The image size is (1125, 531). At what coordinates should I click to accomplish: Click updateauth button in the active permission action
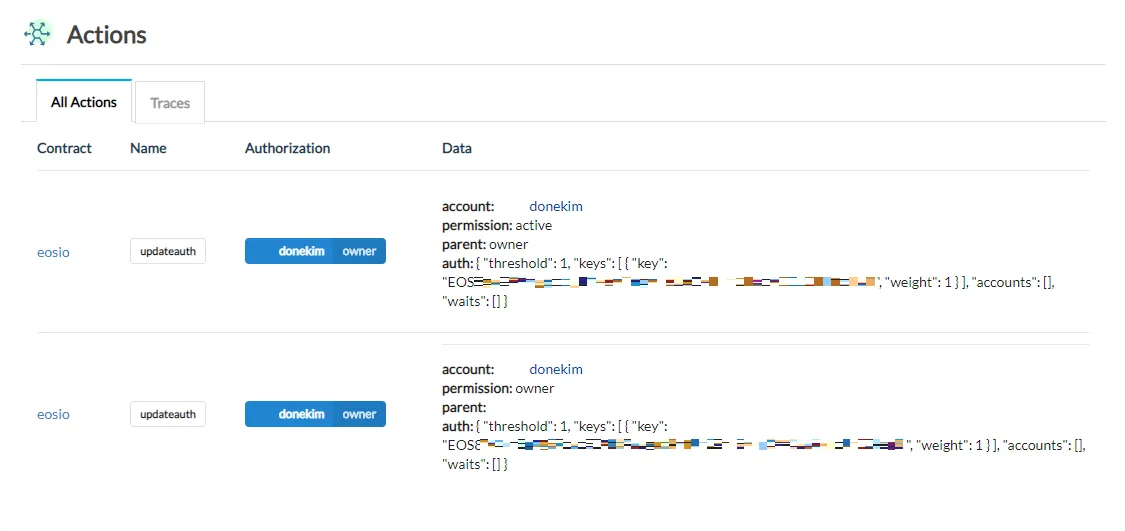168,252
